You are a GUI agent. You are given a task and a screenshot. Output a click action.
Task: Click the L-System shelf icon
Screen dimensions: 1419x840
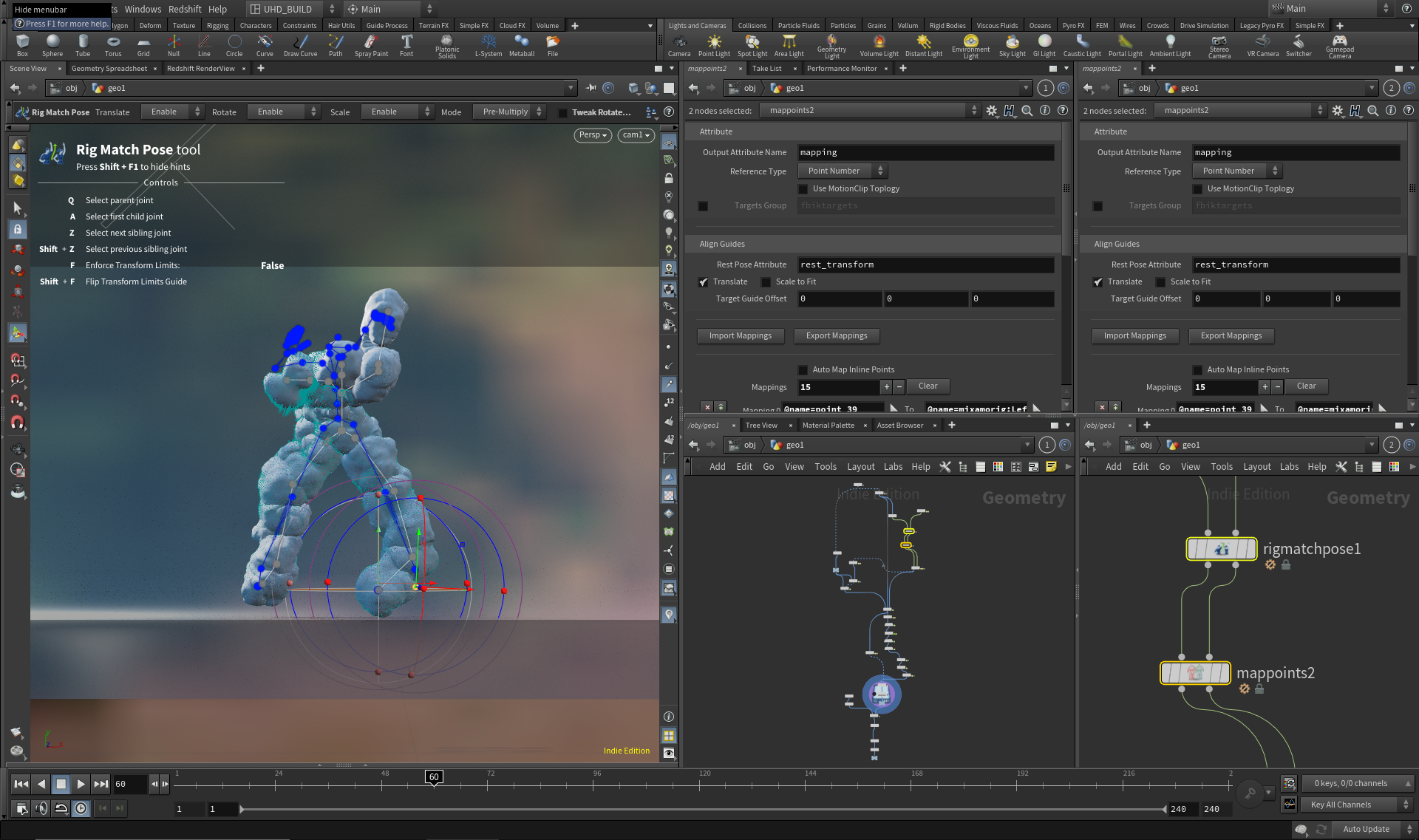[488, 45]
